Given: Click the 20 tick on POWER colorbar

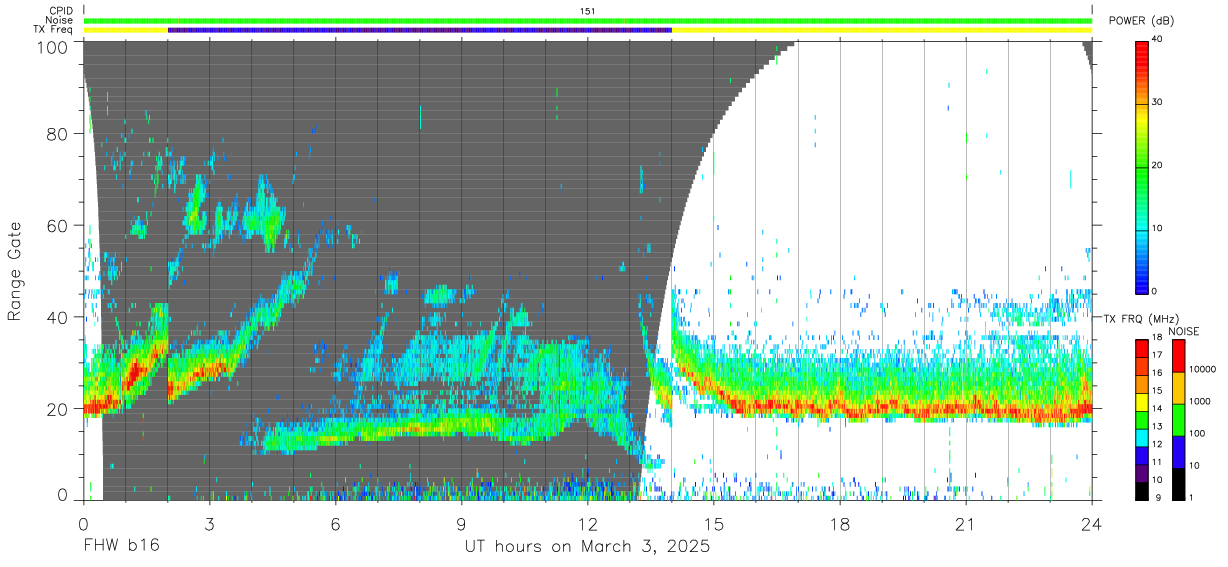Looking at the screenshot, I should [1158, 166].
